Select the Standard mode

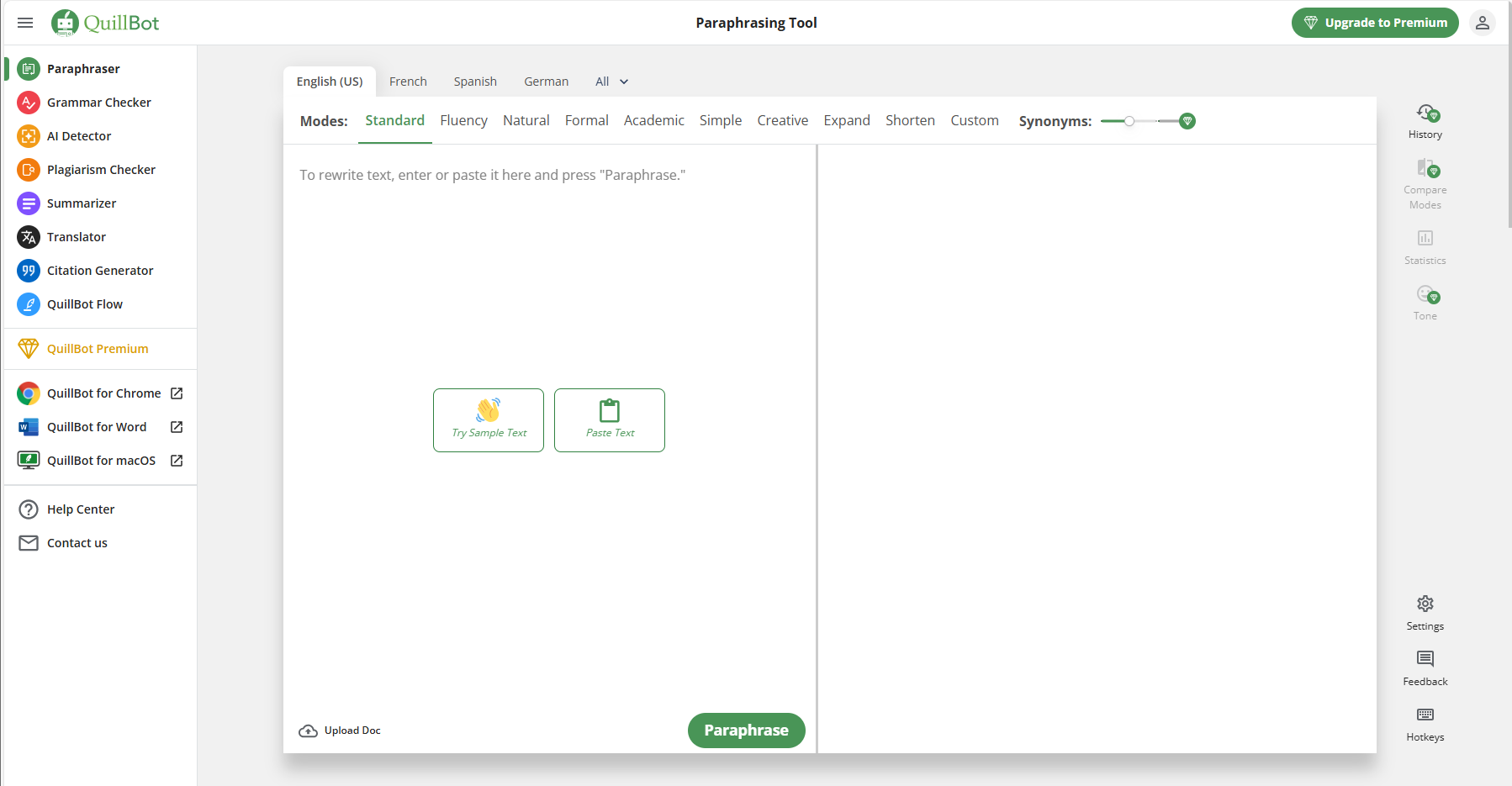click(395, 120)
